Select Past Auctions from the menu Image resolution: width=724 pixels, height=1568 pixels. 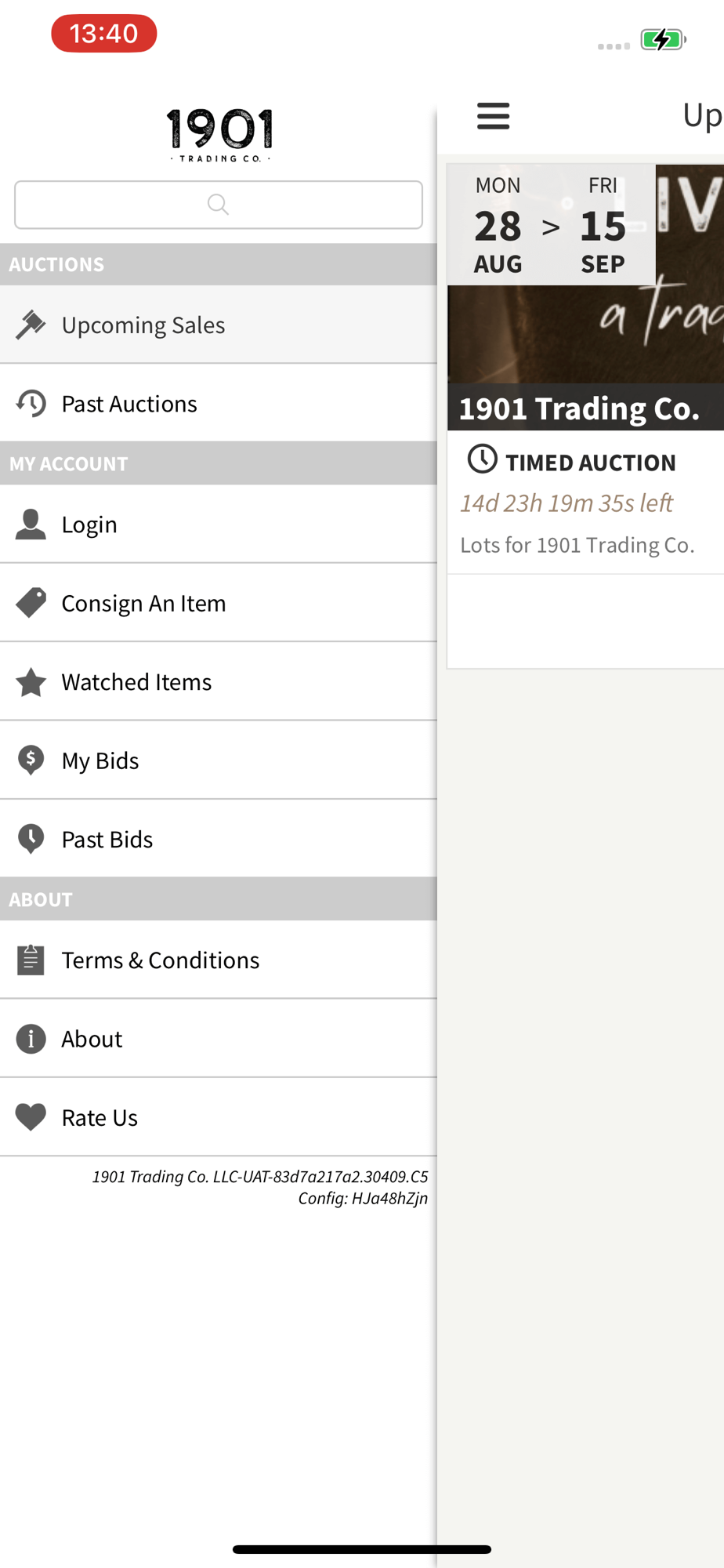point(129,404)
